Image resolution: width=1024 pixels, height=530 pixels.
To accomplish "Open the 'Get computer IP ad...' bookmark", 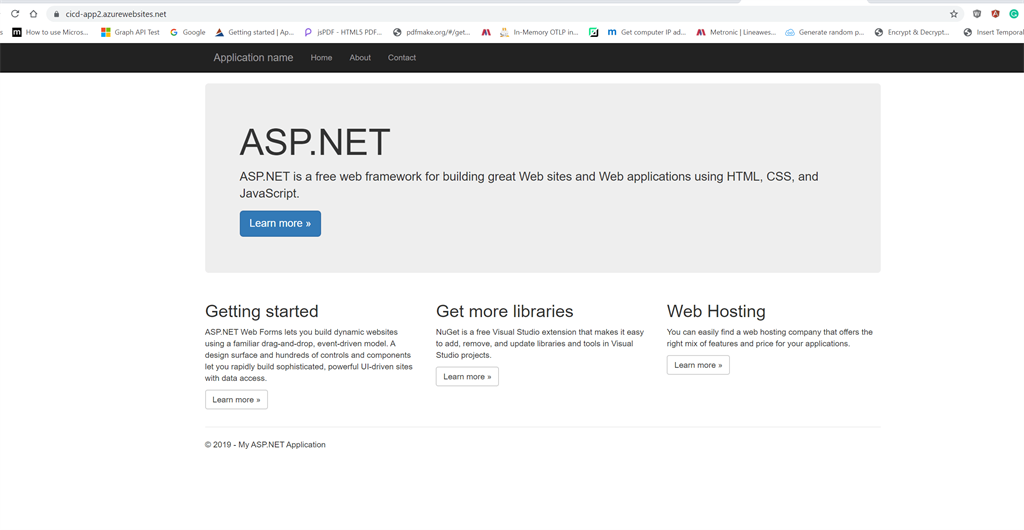I will coord(647,32).
